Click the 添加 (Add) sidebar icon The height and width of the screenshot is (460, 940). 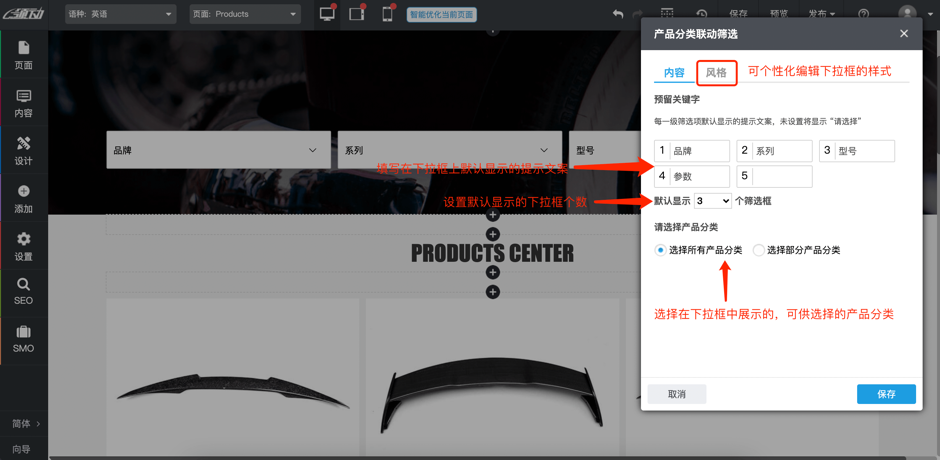pos(23,199)
